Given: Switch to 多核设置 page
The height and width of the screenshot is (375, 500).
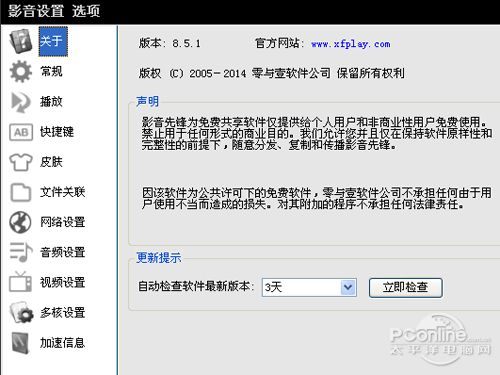Looking at the screenshot, I should tap(63, 313).
